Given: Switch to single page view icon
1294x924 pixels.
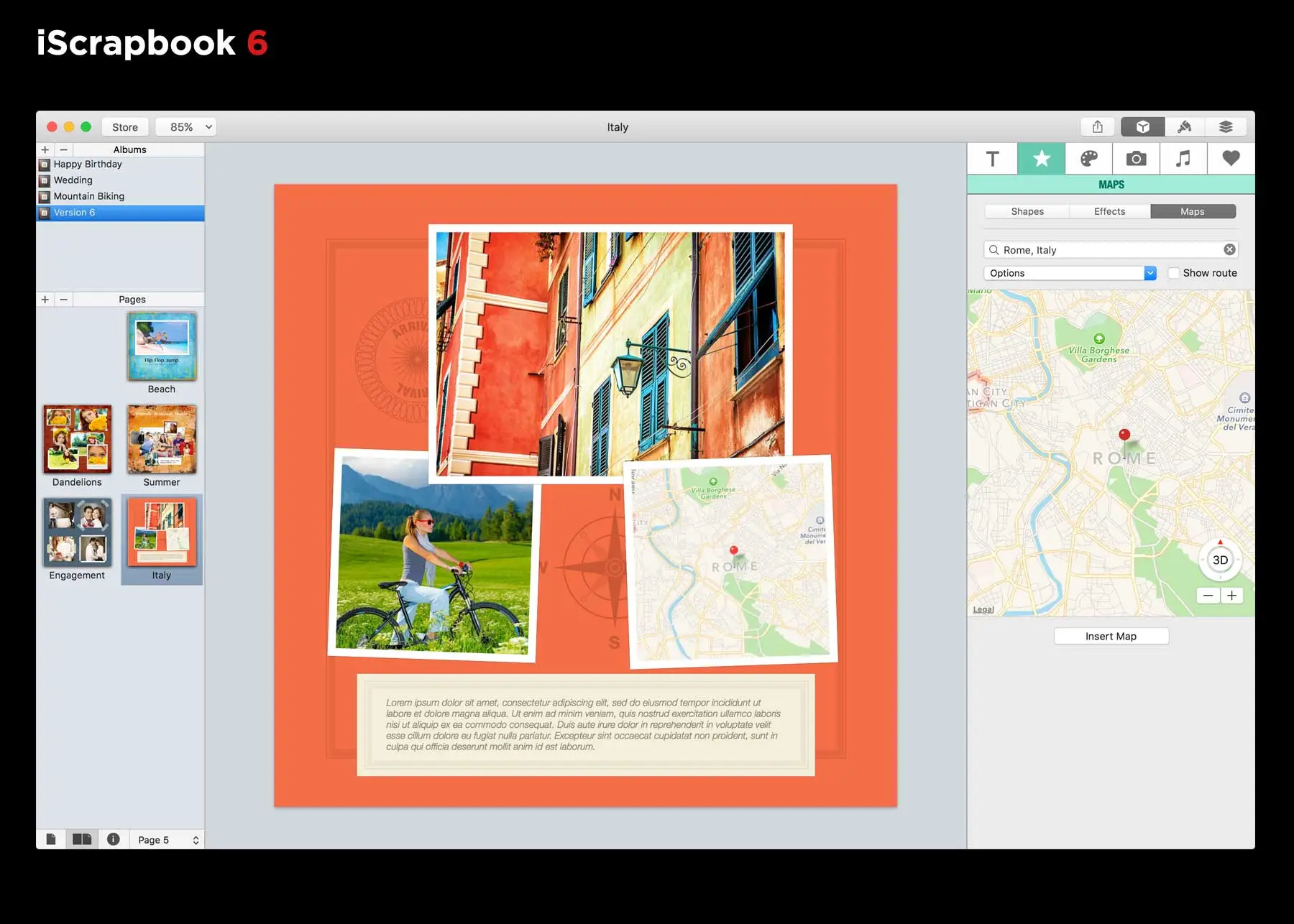Looking at the screenshot, I should click(51, 839).
